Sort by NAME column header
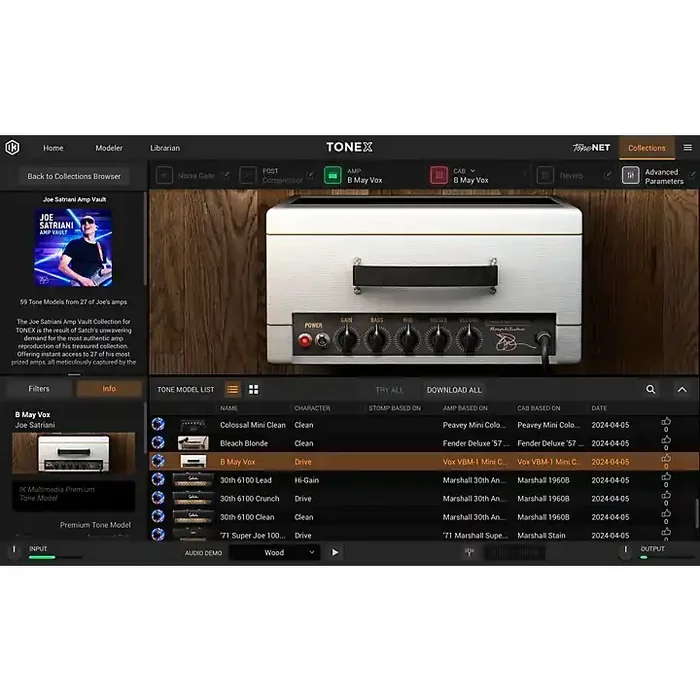 229,408
